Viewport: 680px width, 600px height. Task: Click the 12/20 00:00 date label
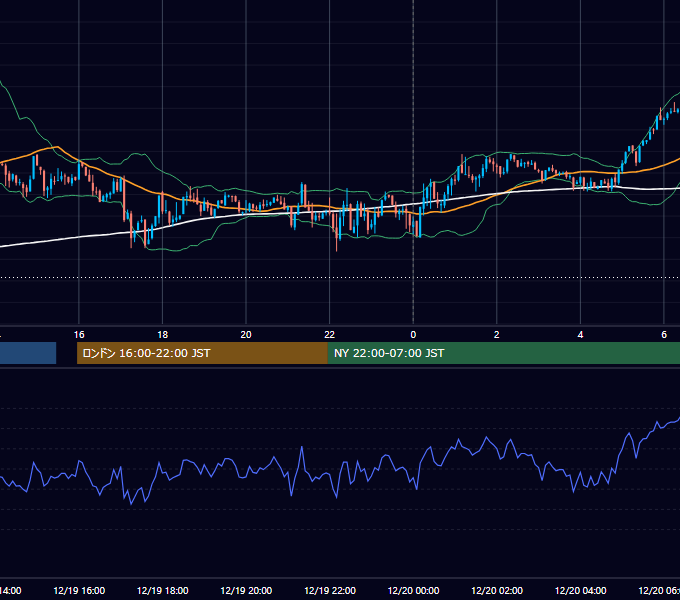(x=413, y=590)
